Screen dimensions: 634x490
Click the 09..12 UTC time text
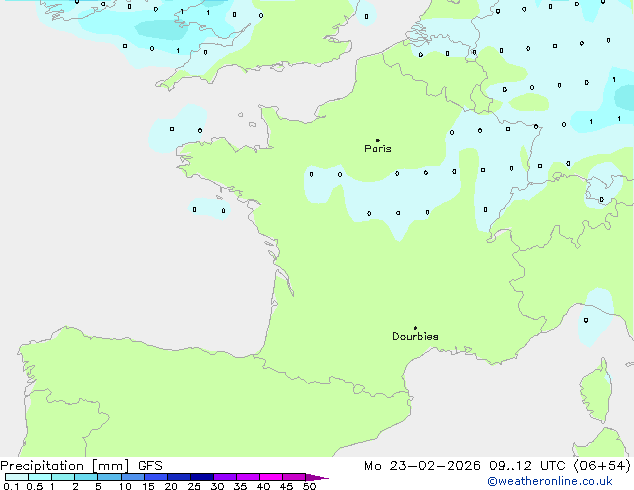527,466
